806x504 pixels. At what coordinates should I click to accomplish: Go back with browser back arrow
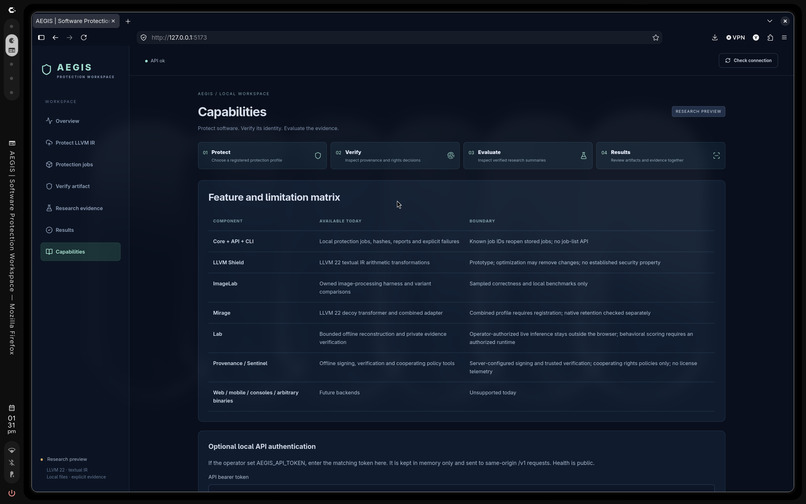(55, 38)
